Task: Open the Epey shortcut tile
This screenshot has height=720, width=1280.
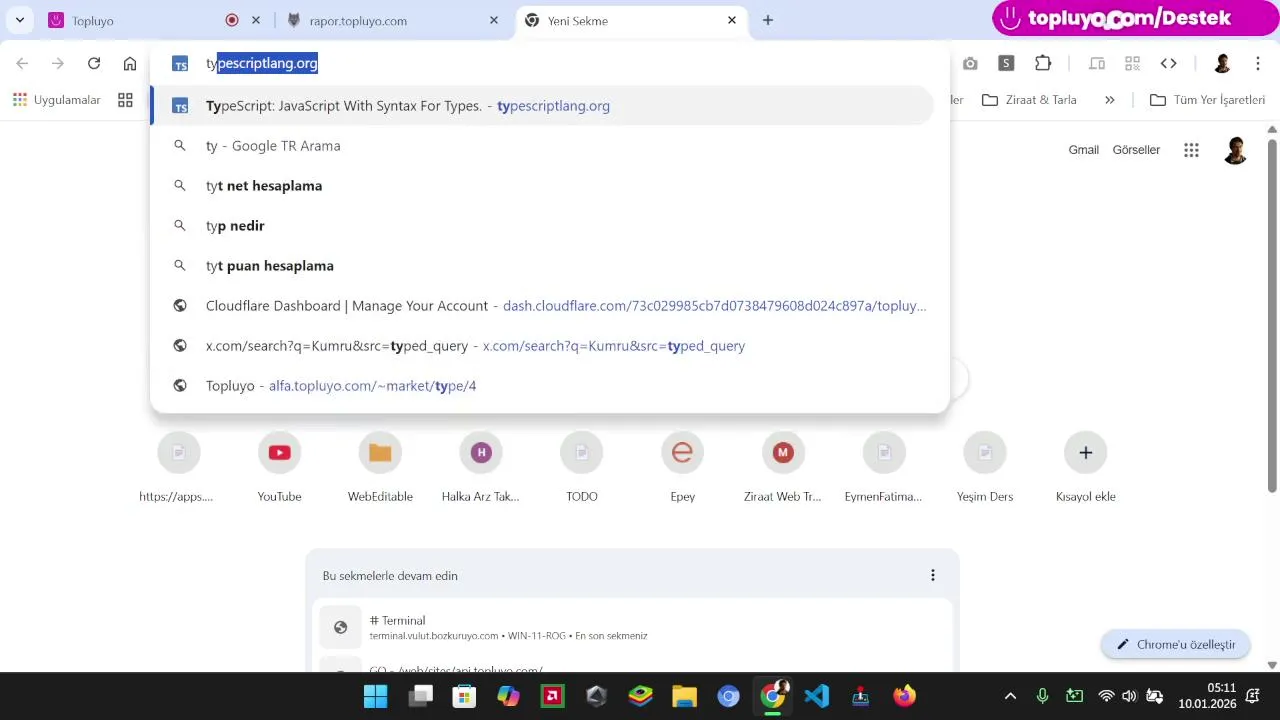Action: (x=682, y=468)
